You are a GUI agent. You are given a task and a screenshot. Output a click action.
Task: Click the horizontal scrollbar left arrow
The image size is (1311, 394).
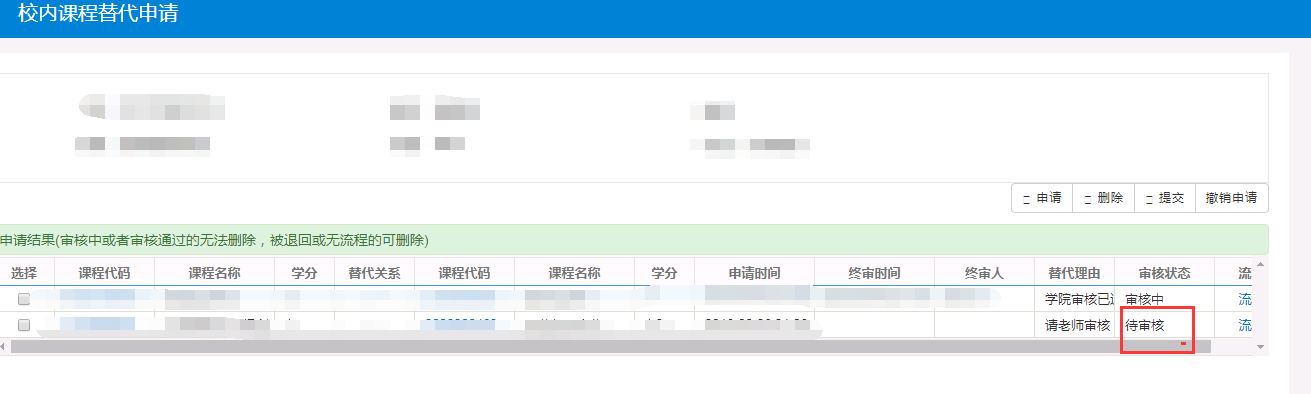coord(4,345)
